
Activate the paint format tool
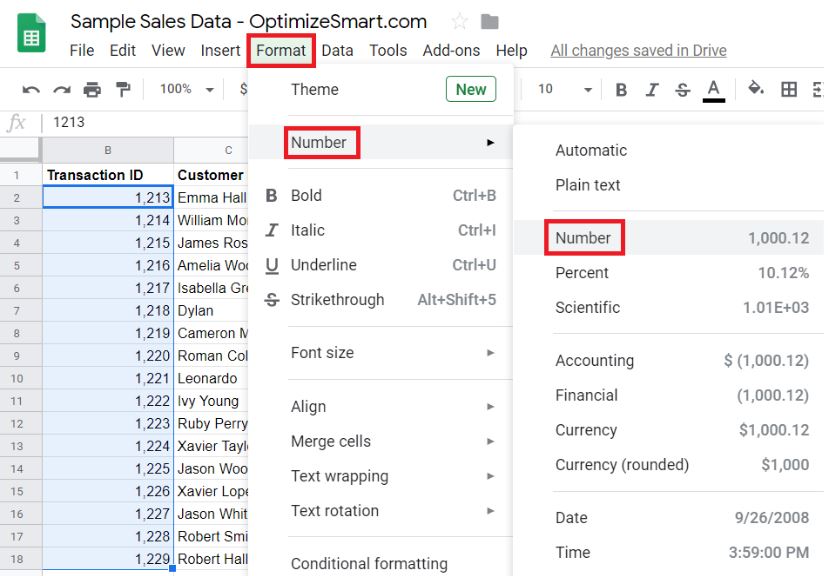(x=123, y=89)
